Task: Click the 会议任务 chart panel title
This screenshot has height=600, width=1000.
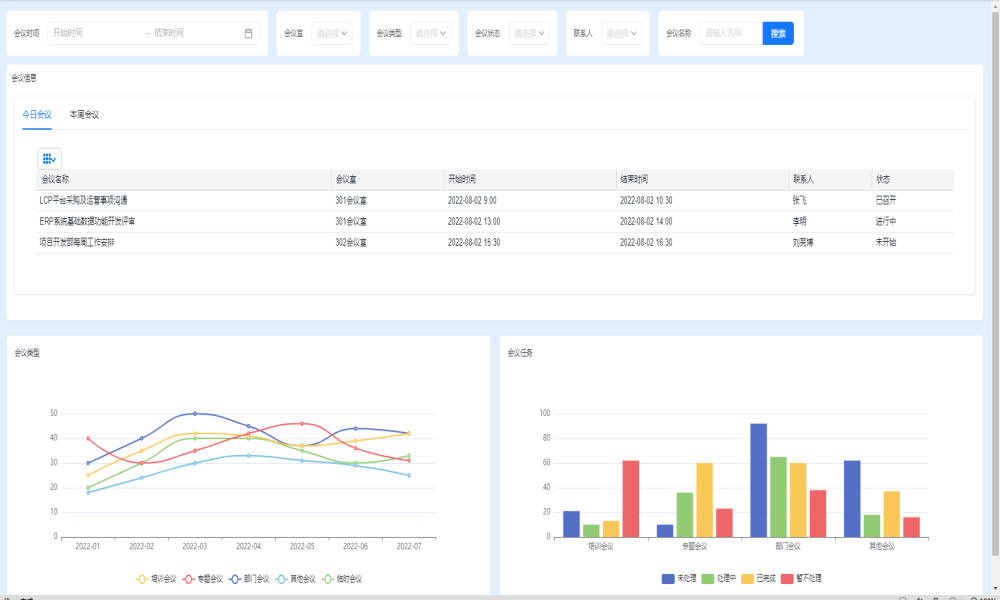Action: pyautogui.click(x=520, y=353)
